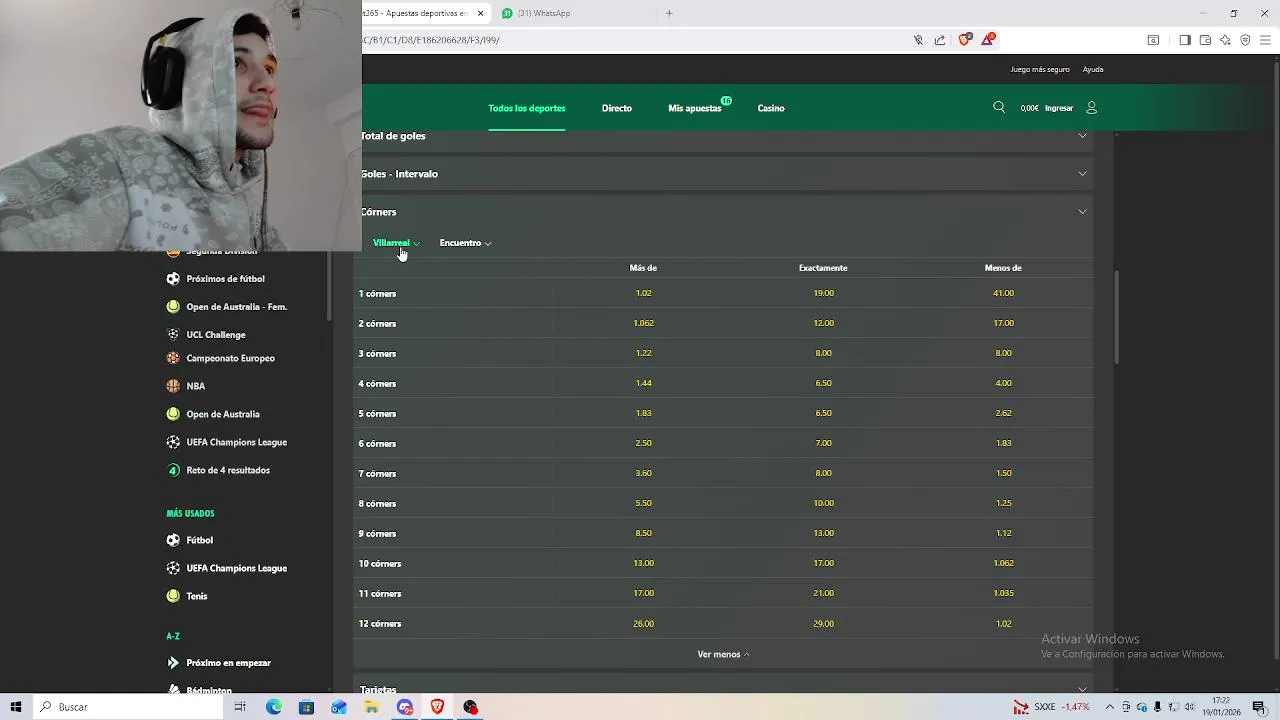Collapse the list with Ver menos

coord(723,654)
